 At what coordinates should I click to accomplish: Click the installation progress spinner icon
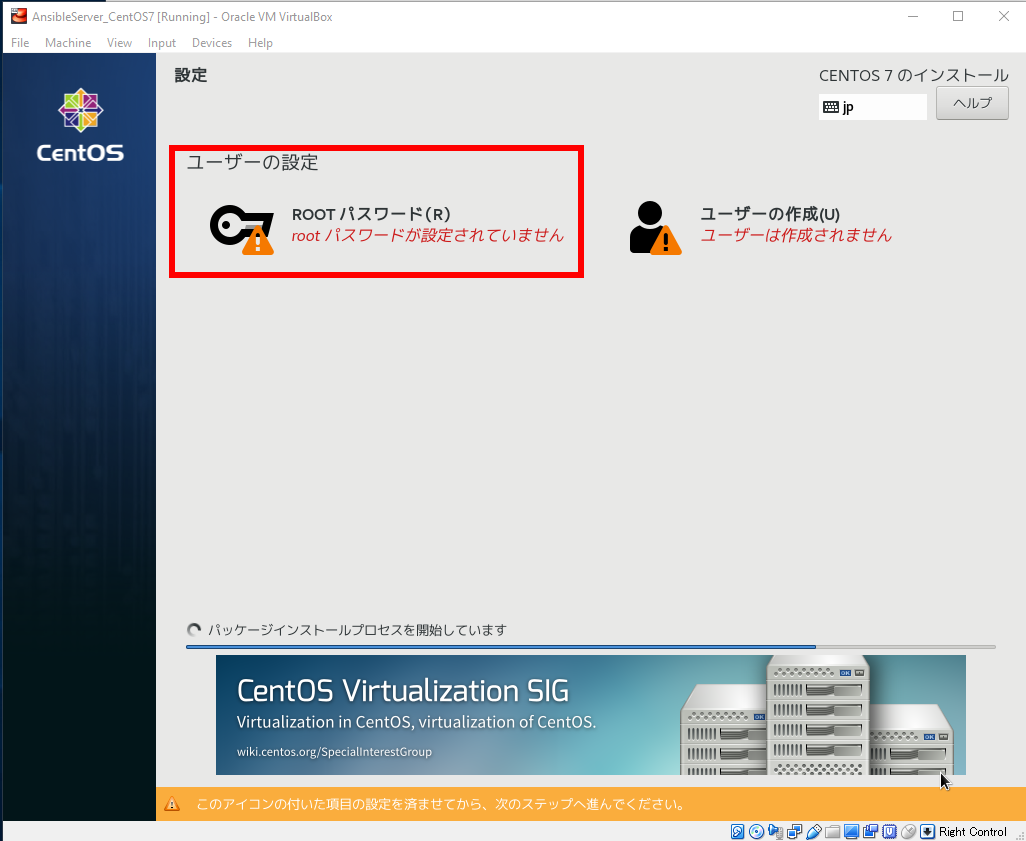194,630
